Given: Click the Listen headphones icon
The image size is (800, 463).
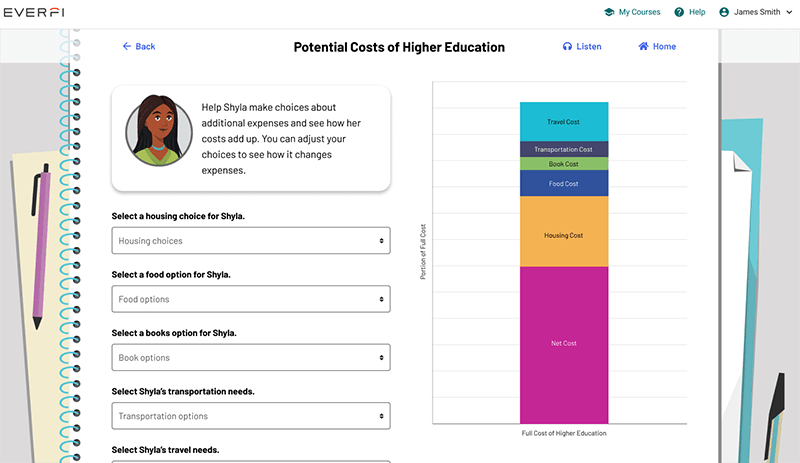Looking at the screenshot, I should click(567, 46).
